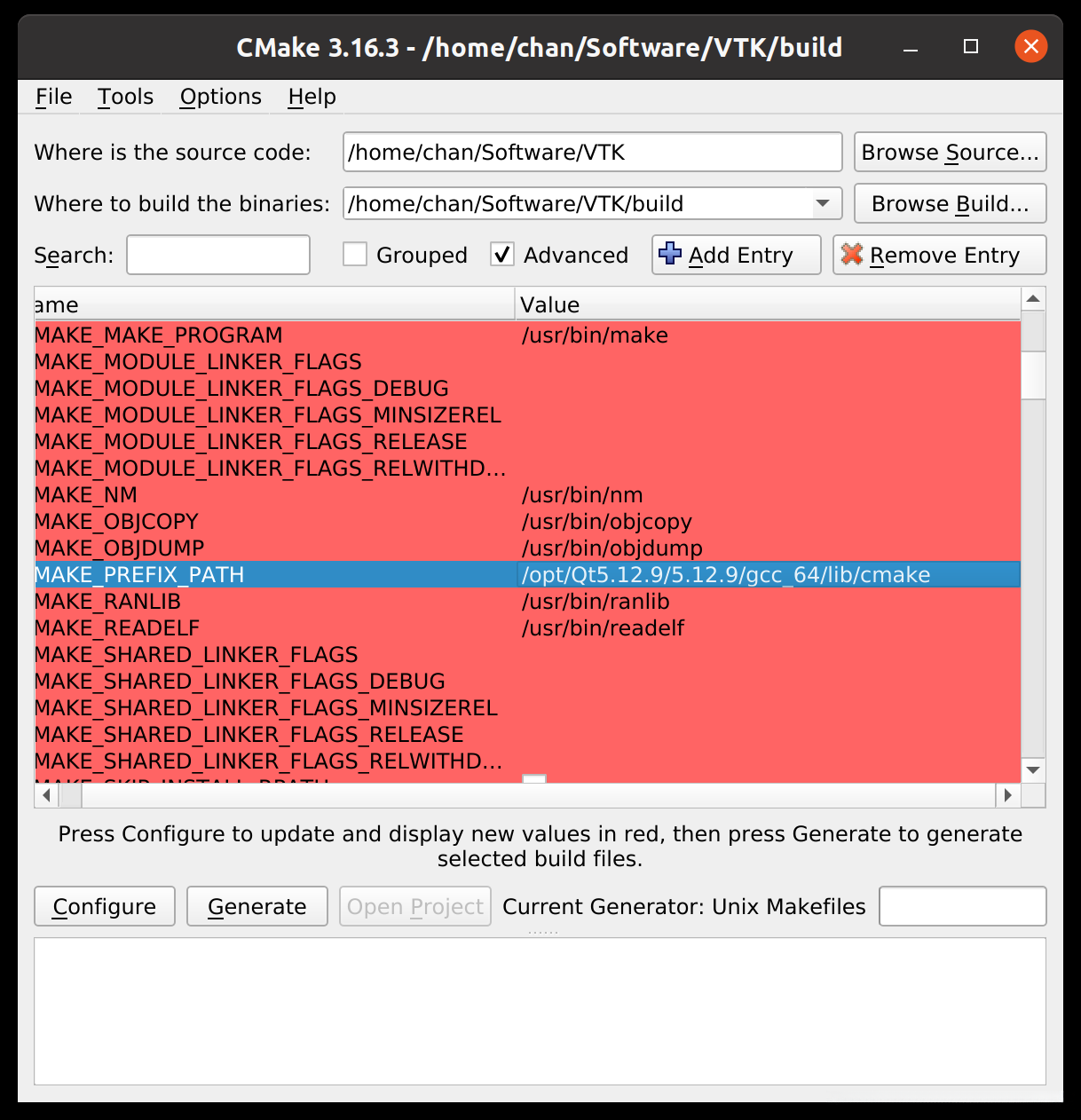Viewport: 1081px width, 1120px height.
Task: Click the /usr/bin/make value cell
Action: (x=768, y=335)
